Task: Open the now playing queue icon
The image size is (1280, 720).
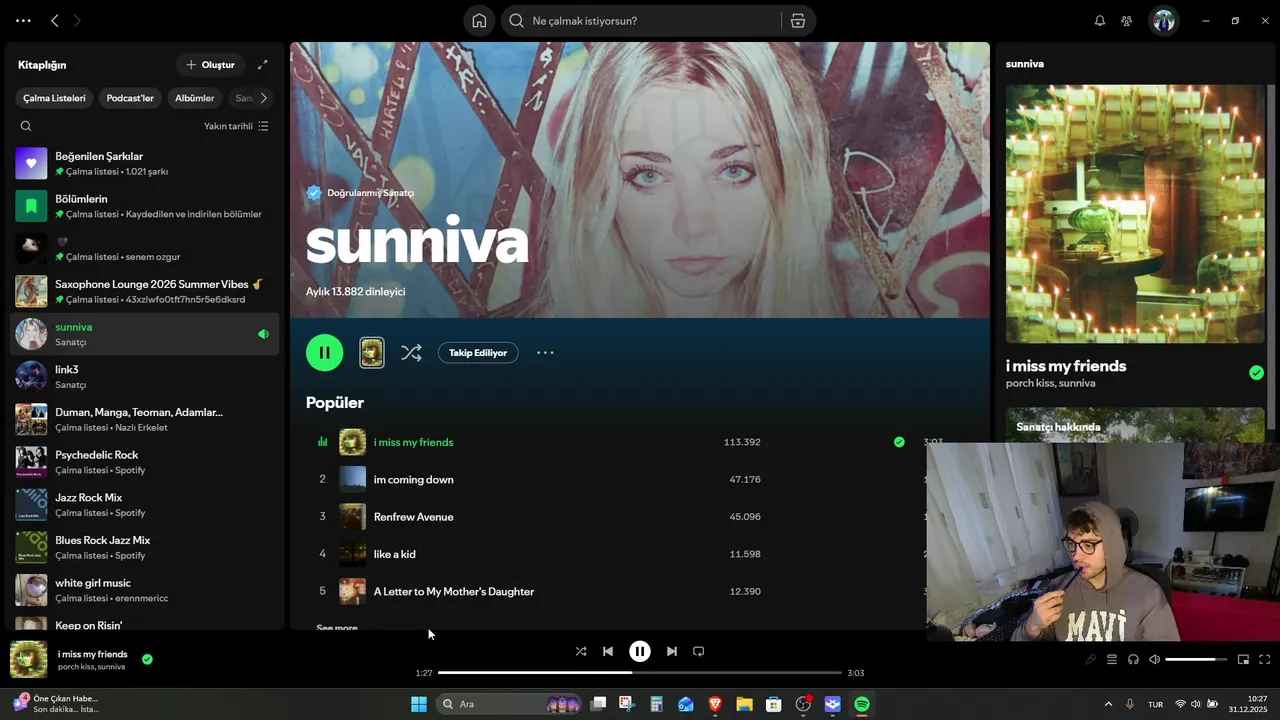Action: point(1111,659)
